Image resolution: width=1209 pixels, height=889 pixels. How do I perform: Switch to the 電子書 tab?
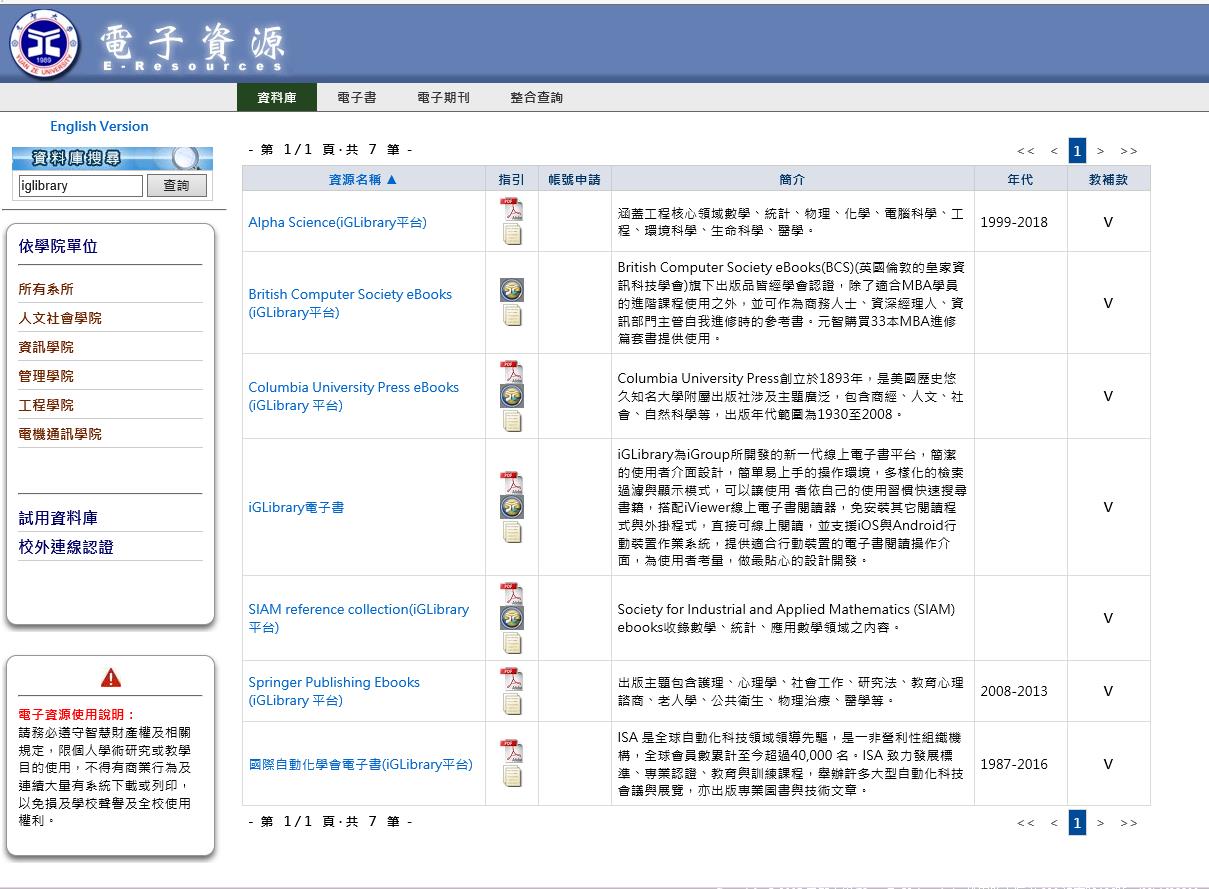pyautogui.click(x=357, y=98)
